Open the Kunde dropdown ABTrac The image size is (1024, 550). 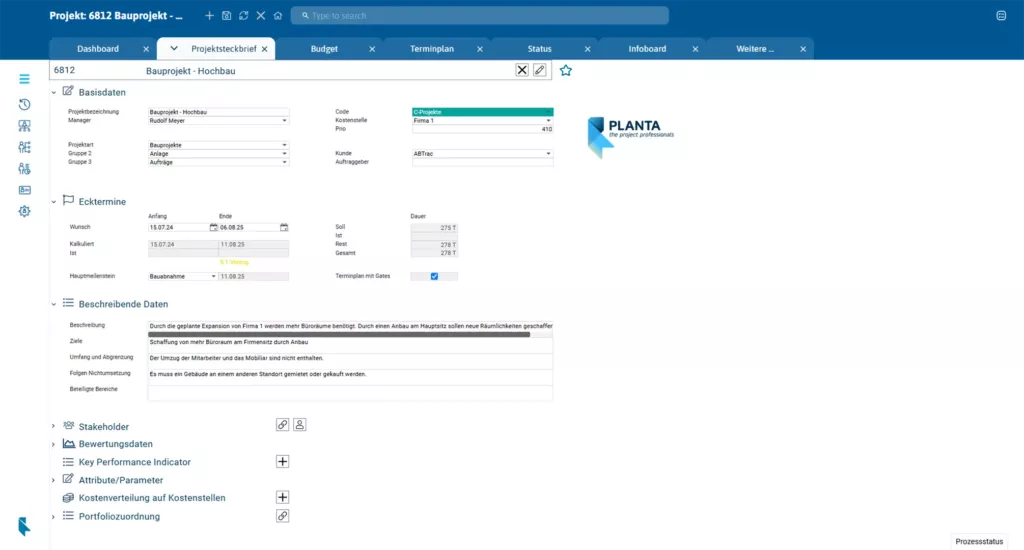click(548, 154)
